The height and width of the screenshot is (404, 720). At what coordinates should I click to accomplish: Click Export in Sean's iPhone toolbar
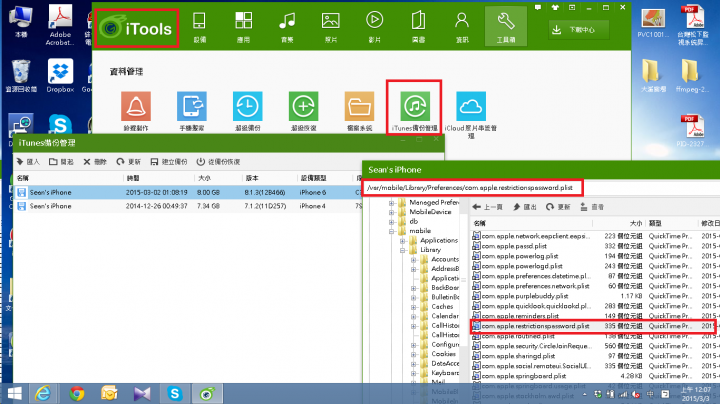click(x=524, y=207)
